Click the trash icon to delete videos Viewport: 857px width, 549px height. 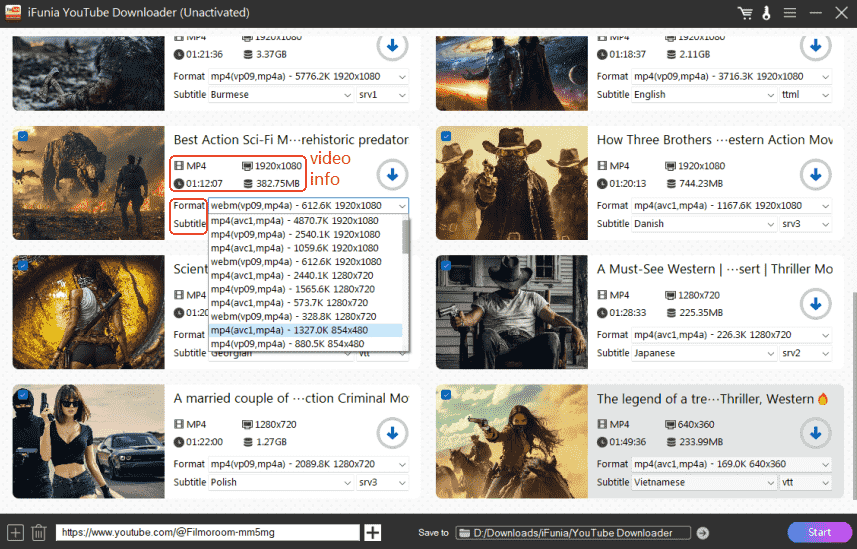click(38, 533)
